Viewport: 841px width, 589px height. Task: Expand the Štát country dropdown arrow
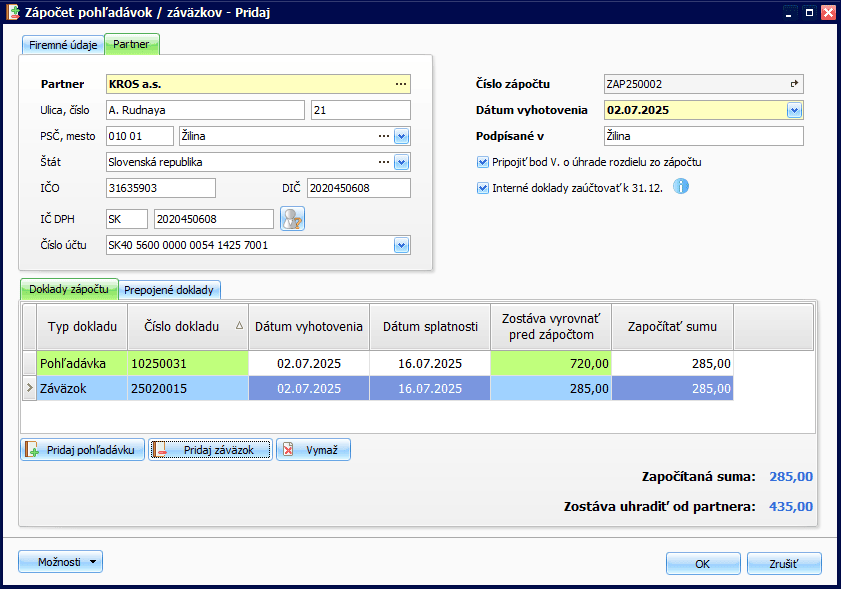(x=401, y=162)
